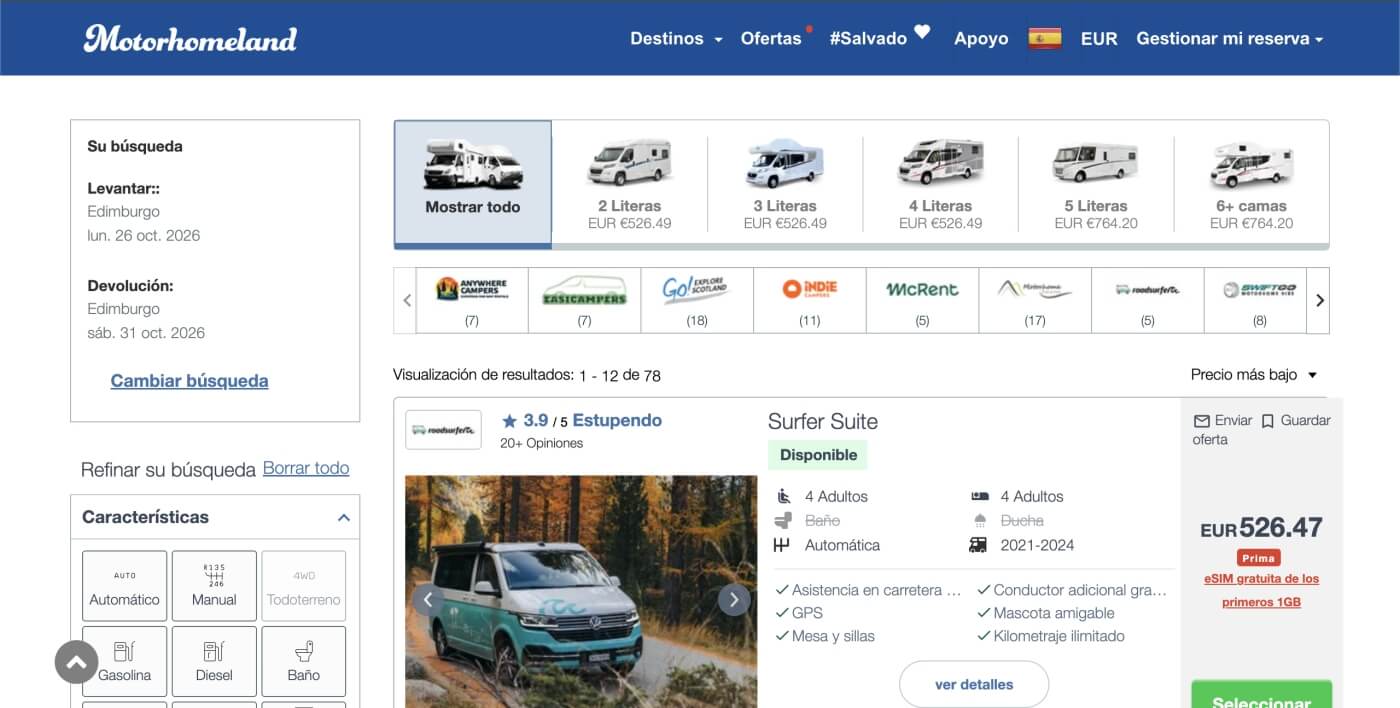The width and height of the screenshot is (1400, 708).
Task: Go to previous Surfer Suite photo
Action: [428, 600]
